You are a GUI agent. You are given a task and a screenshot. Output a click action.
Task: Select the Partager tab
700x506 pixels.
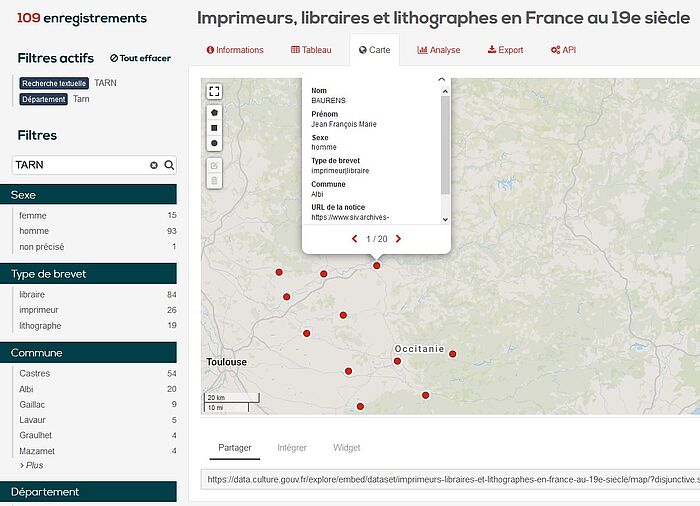(235, 448)
